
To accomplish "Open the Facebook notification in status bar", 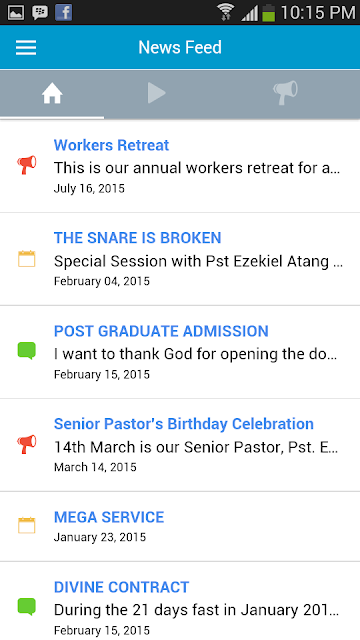I will coord(64,12).
